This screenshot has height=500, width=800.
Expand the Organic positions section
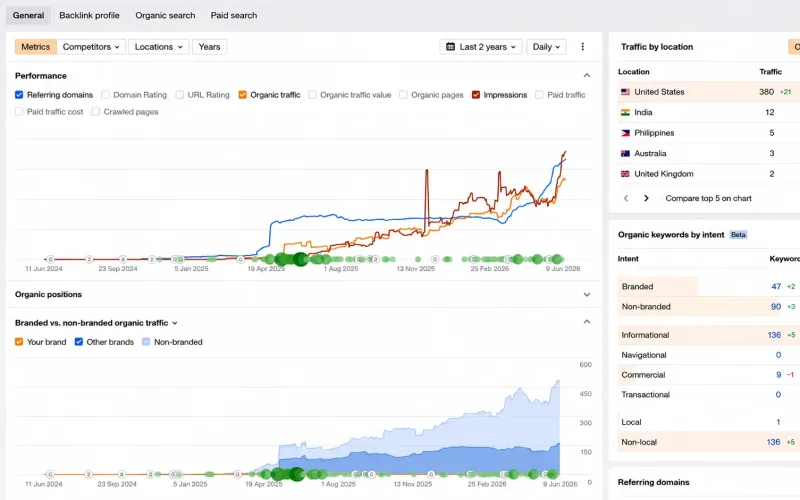click(587, 294)
